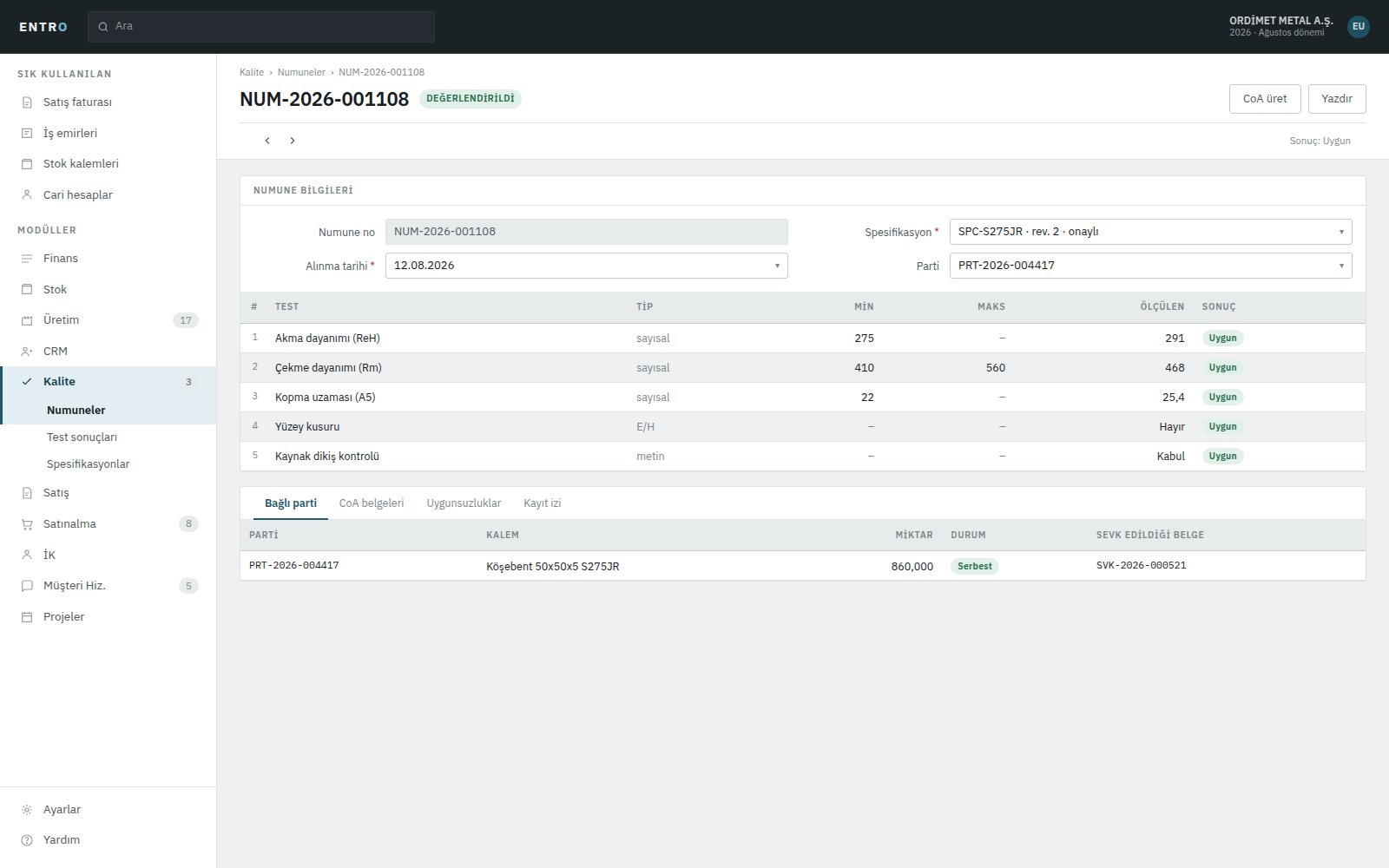Click the Yazdır button
The width and height of the screenshot is (1389, 868).
pyautogui.click(x=1337, y=99)
